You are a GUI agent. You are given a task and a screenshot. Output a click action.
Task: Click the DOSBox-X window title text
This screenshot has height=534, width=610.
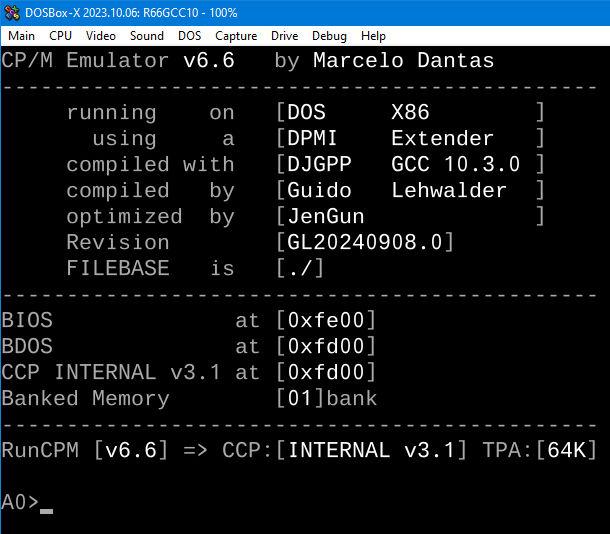point(131,13)
